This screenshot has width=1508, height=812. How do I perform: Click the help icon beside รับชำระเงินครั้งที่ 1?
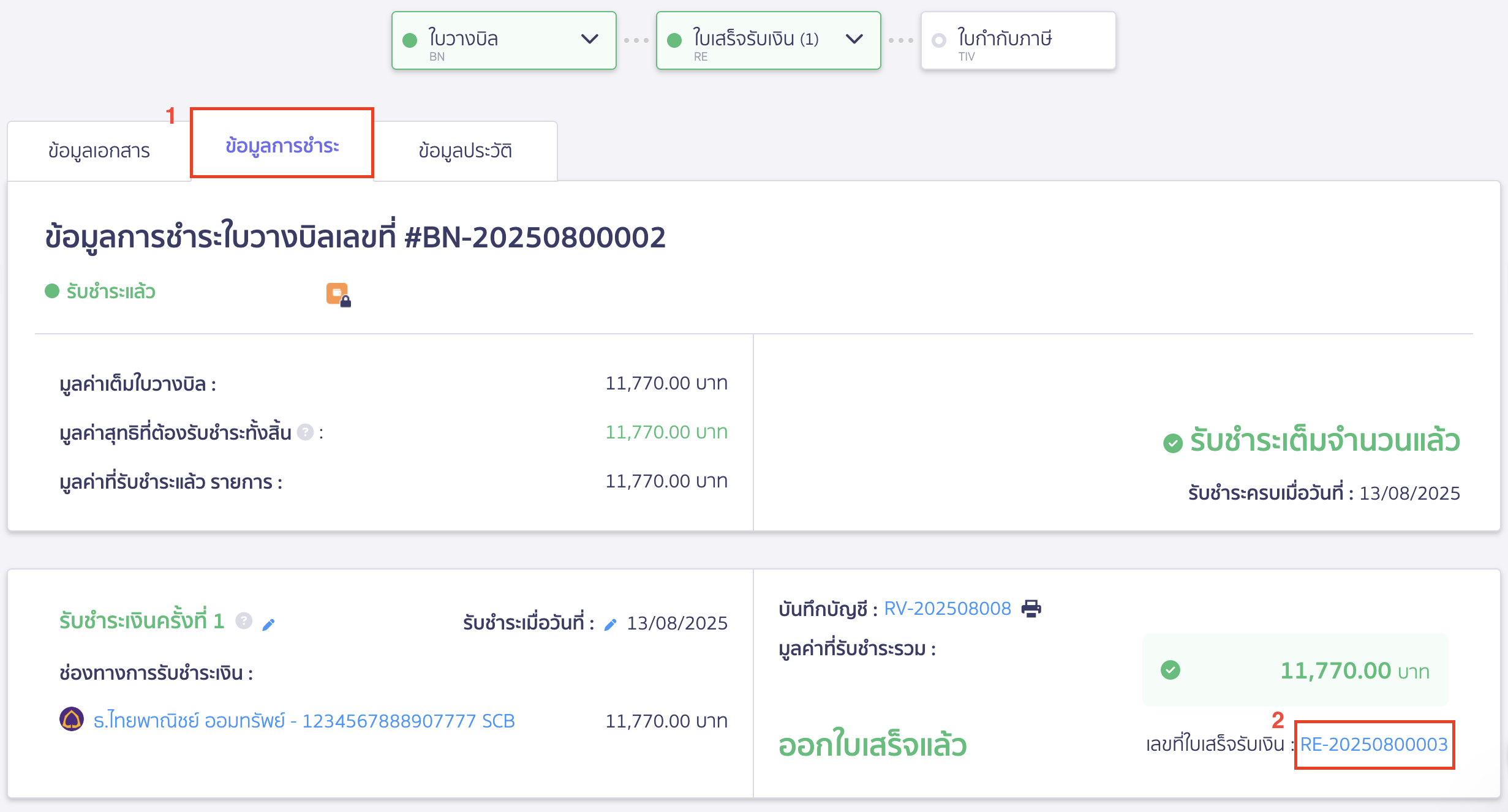click(x=244, y=621)
